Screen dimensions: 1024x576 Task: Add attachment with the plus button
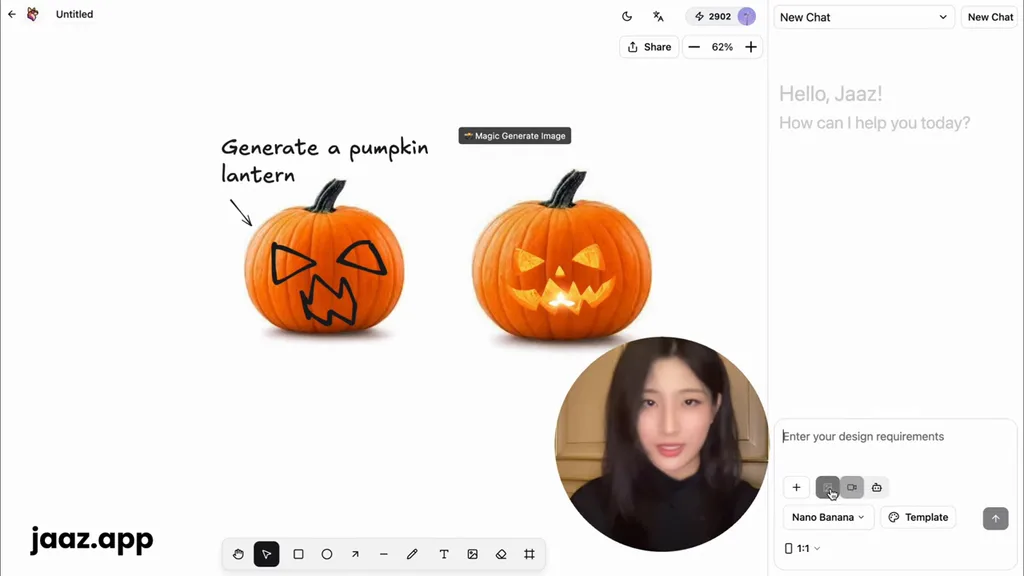(796, 487)
